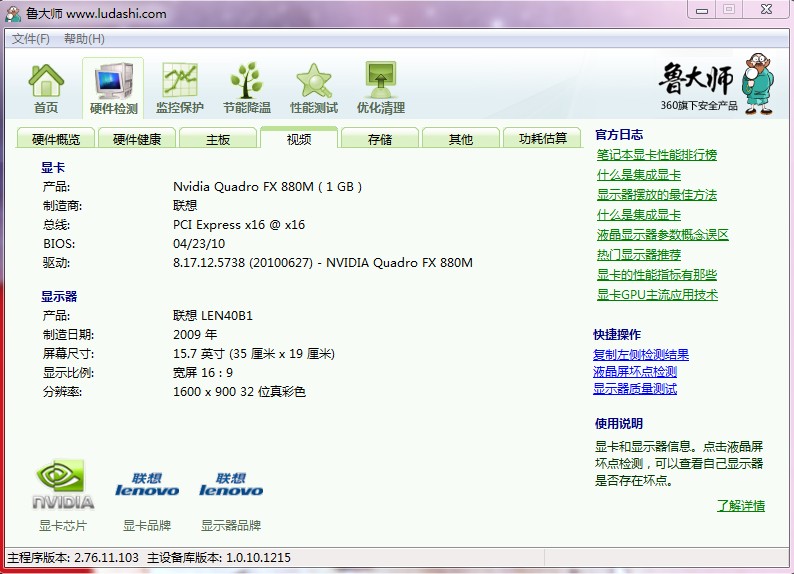Click status bar 主设备库版本: 1.0.10.1215
Image resolution: width=794 pixels, height=574 pixels.
(x=219, y=558)
